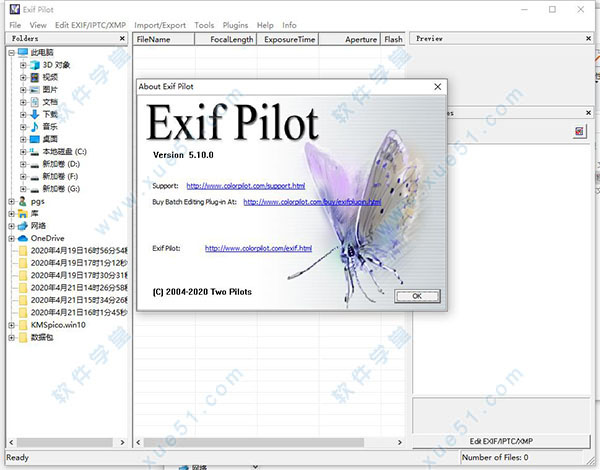Close the Folders panel
The height and width of the screenshot is (470, 600).
point(122,39)
